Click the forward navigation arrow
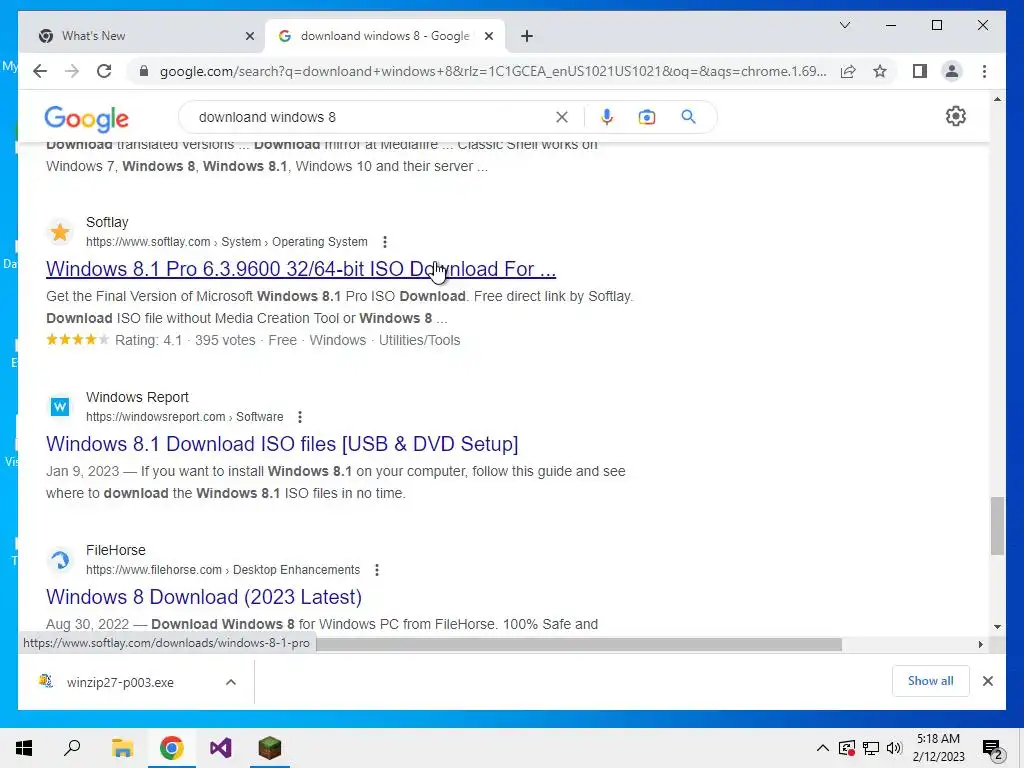The height and width of the screenshot is (768, 1024). click(x=72, y=71)
